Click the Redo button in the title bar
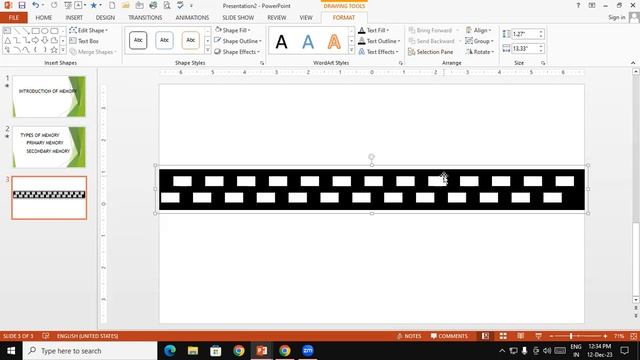The width and height of the screenshot is (640, 360). coord(54,5)
